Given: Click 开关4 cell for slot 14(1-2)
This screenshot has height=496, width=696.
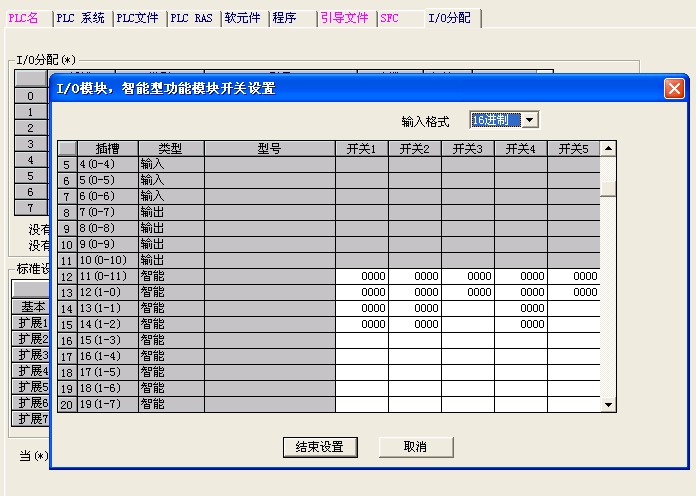Looking at the screenshot, I should [x=520, y=324].
